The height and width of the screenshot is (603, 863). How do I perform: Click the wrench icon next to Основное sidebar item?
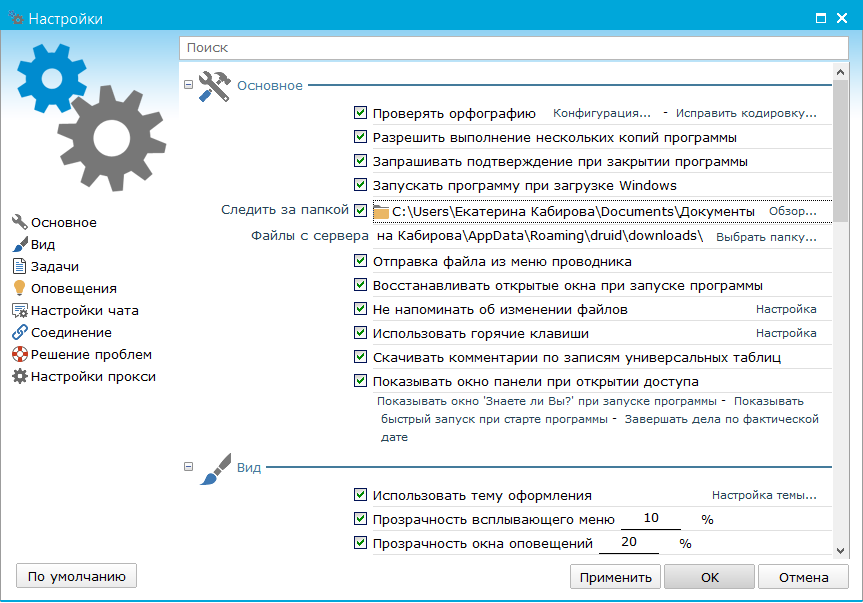[19, 223]
